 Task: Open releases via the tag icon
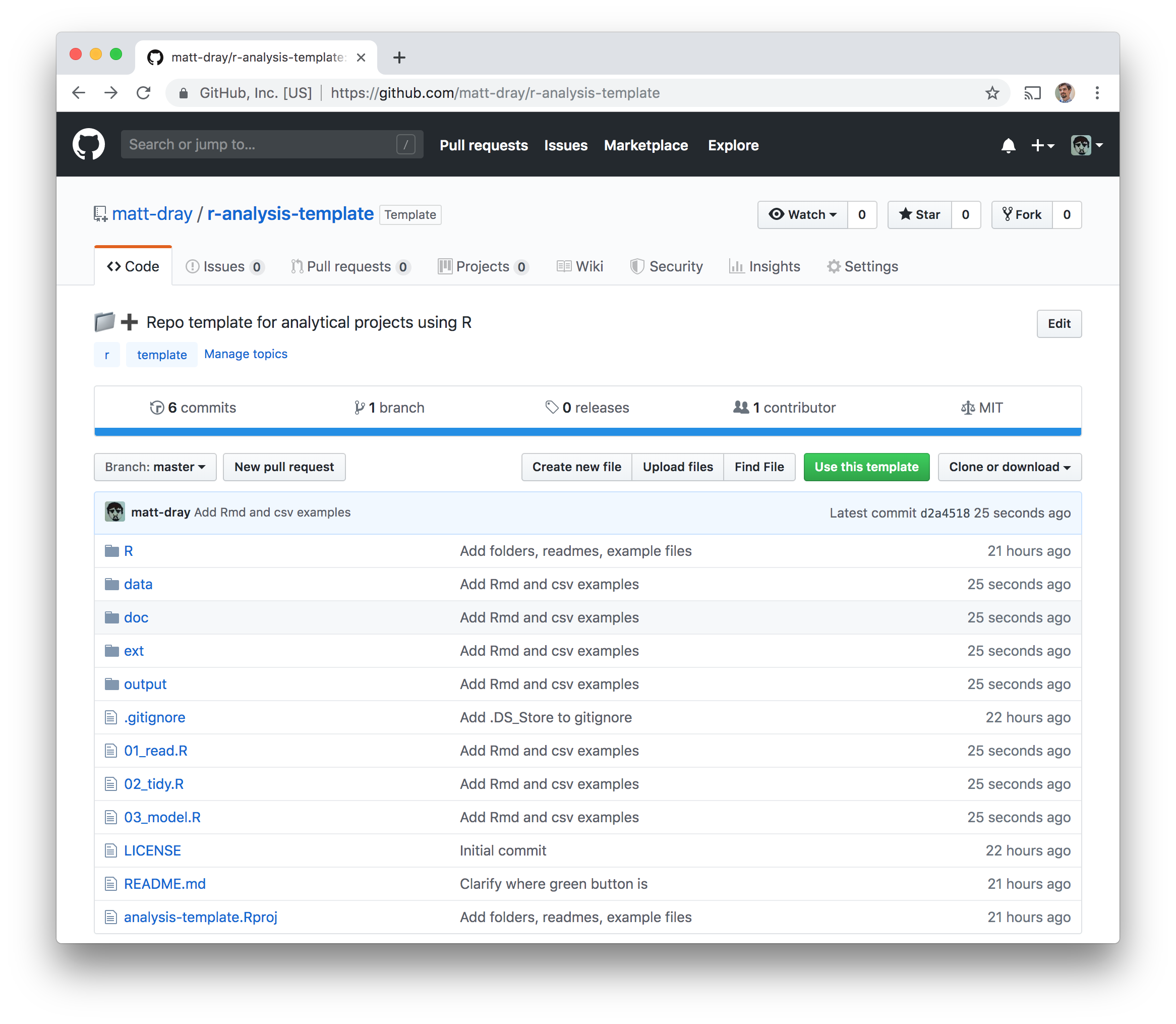click(x=552, y=408)
